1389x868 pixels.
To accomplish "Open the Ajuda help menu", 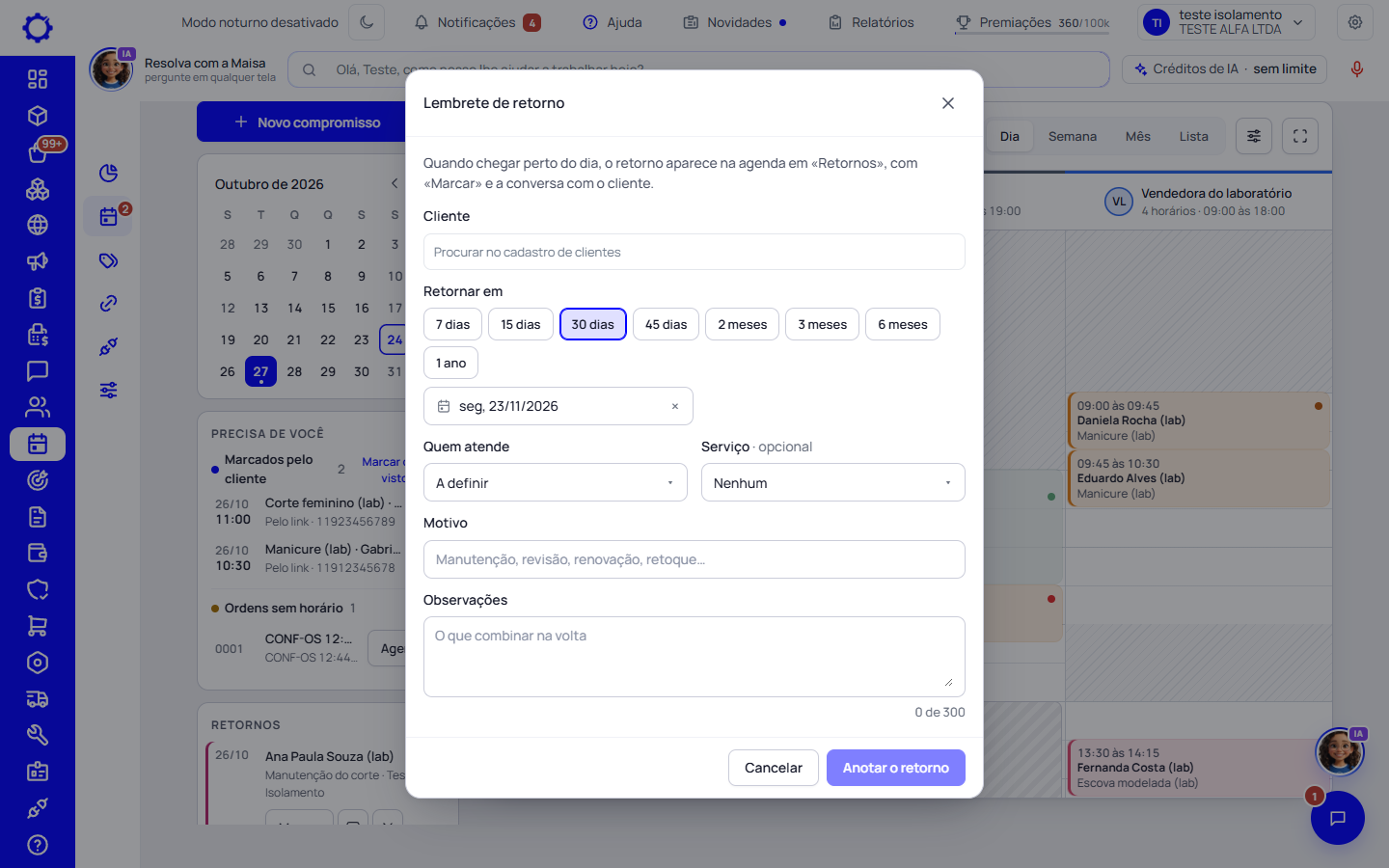I will coord(613,22).
